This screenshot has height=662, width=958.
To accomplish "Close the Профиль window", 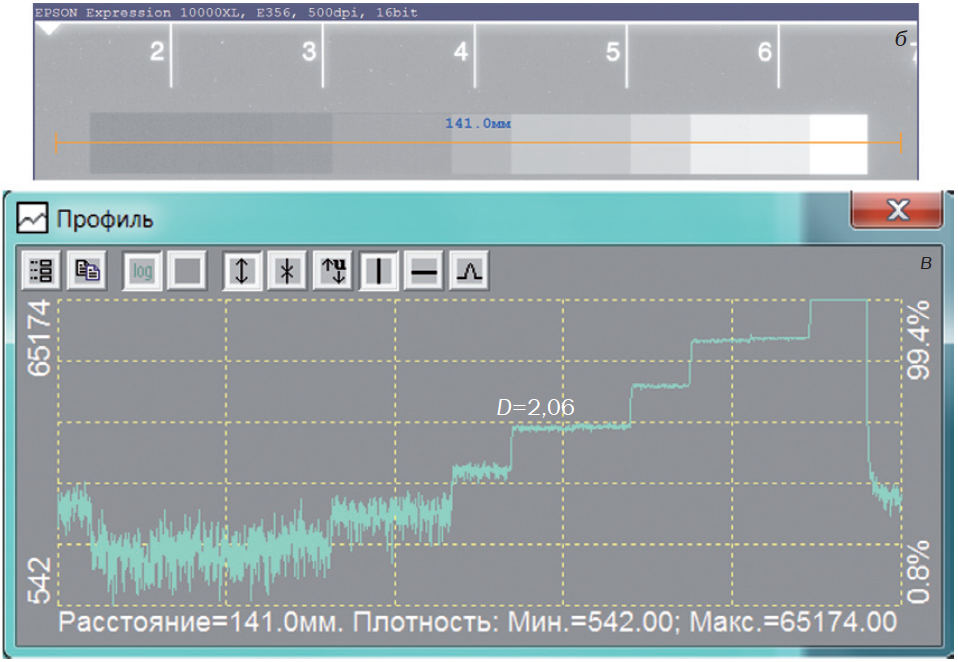I will pos(897,210).
